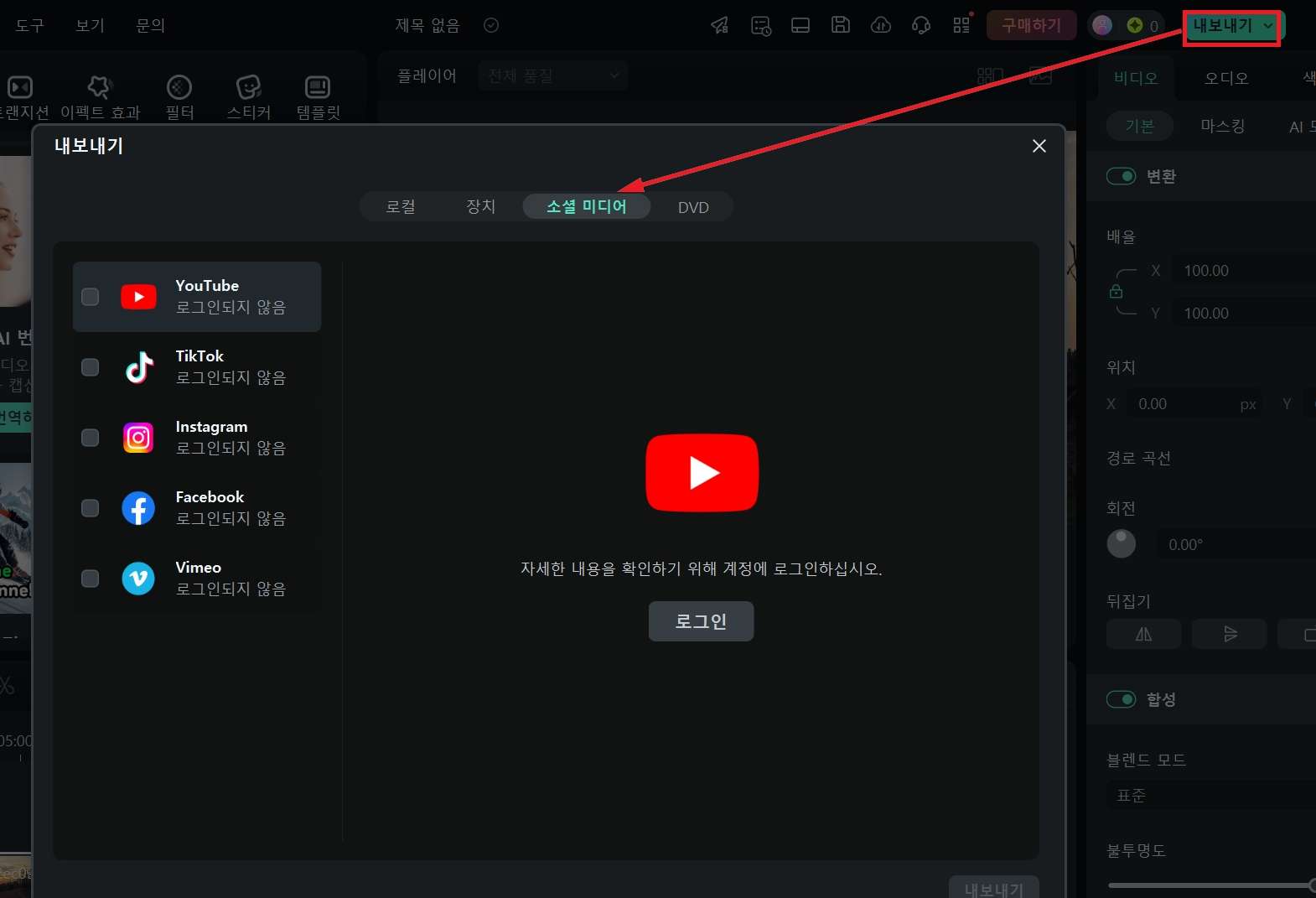Viewport: 1316px width, 898px height.
Task: Click the project saved checkmark icon
Action: (491, 25)
